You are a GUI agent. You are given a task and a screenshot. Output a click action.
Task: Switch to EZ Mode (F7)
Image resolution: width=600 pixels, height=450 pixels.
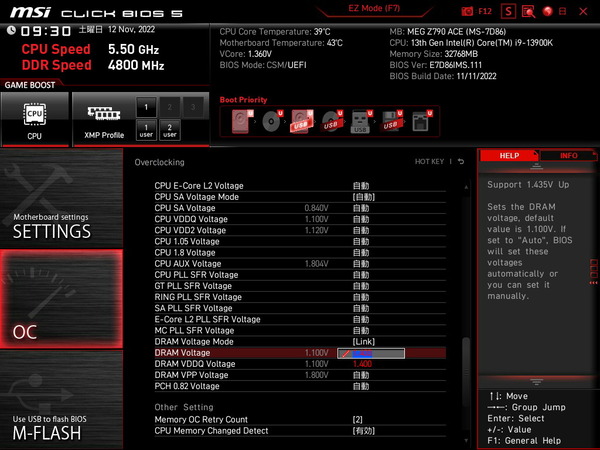coord(374,8)
